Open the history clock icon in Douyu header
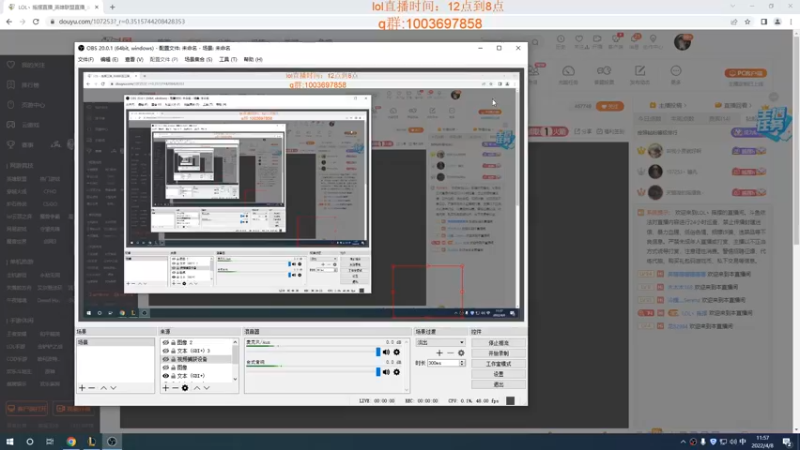The width and height of the screenshot is (800, 450). coord(561,39)
